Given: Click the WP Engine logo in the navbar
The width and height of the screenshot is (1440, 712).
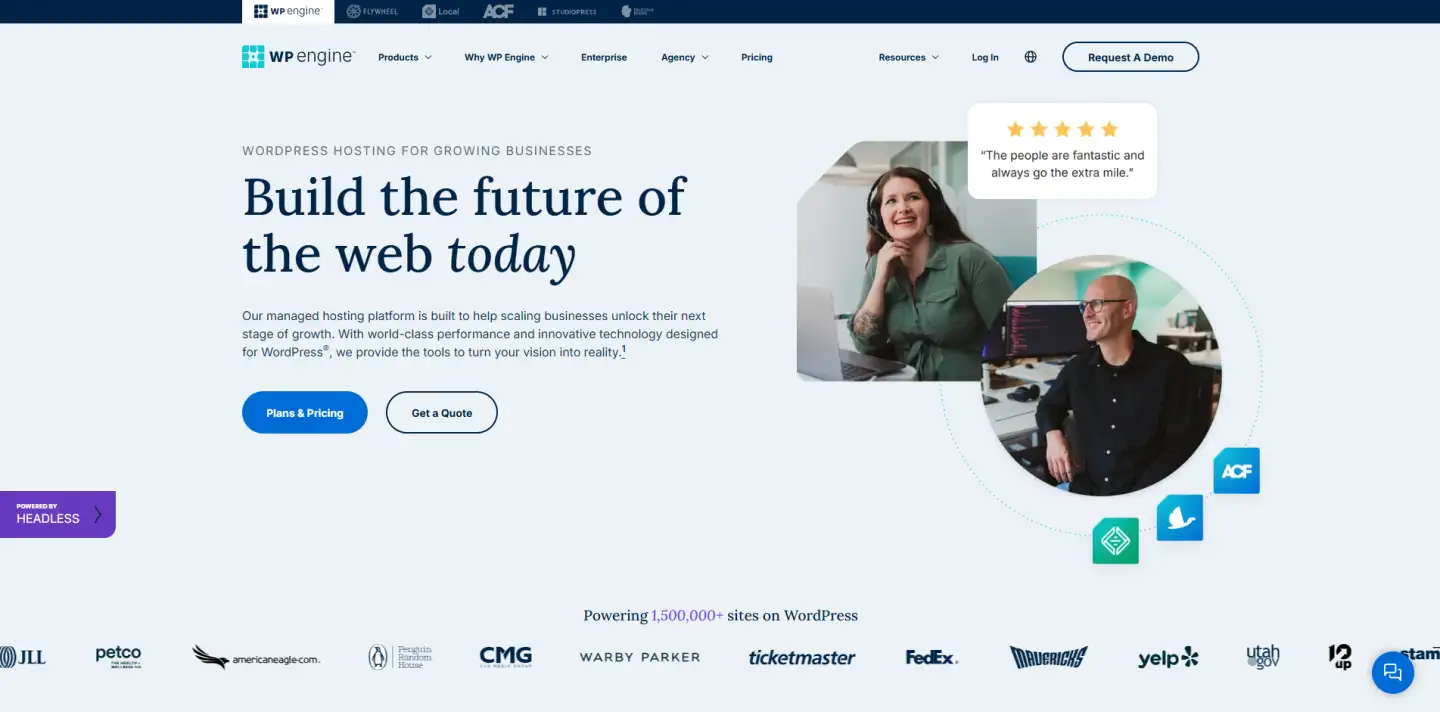Looking at the screenshot, I should click(x=298, y=57).
